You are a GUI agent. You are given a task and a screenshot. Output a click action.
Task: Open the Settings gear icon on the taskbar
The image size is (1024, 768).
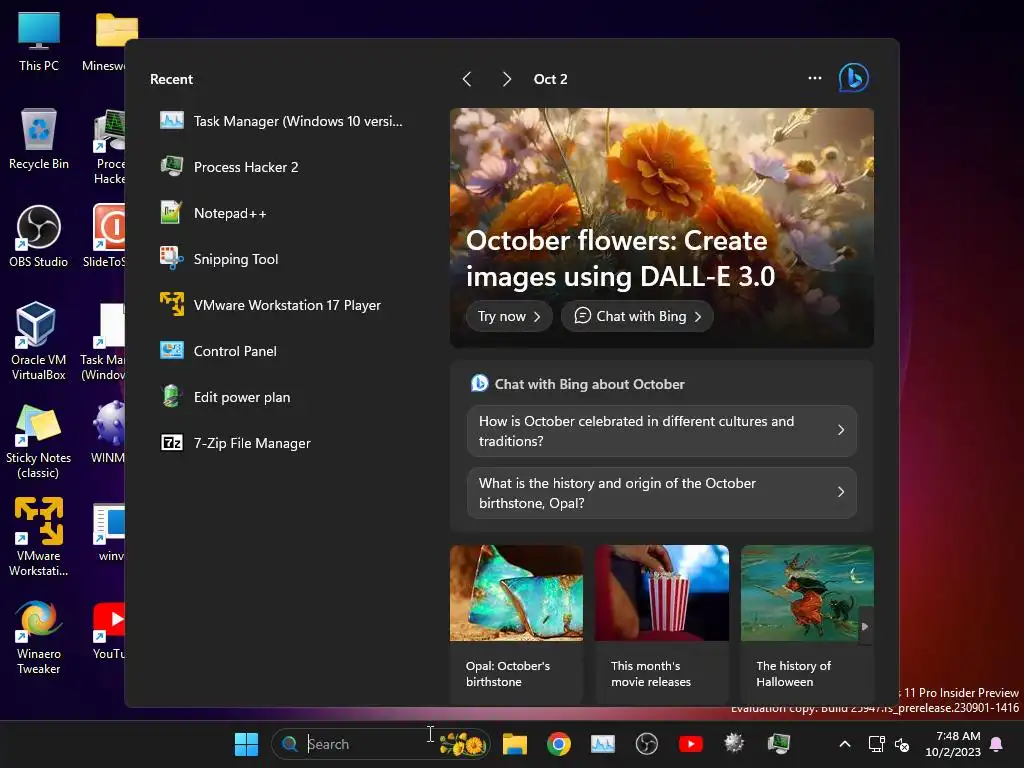tap(734, 744)
